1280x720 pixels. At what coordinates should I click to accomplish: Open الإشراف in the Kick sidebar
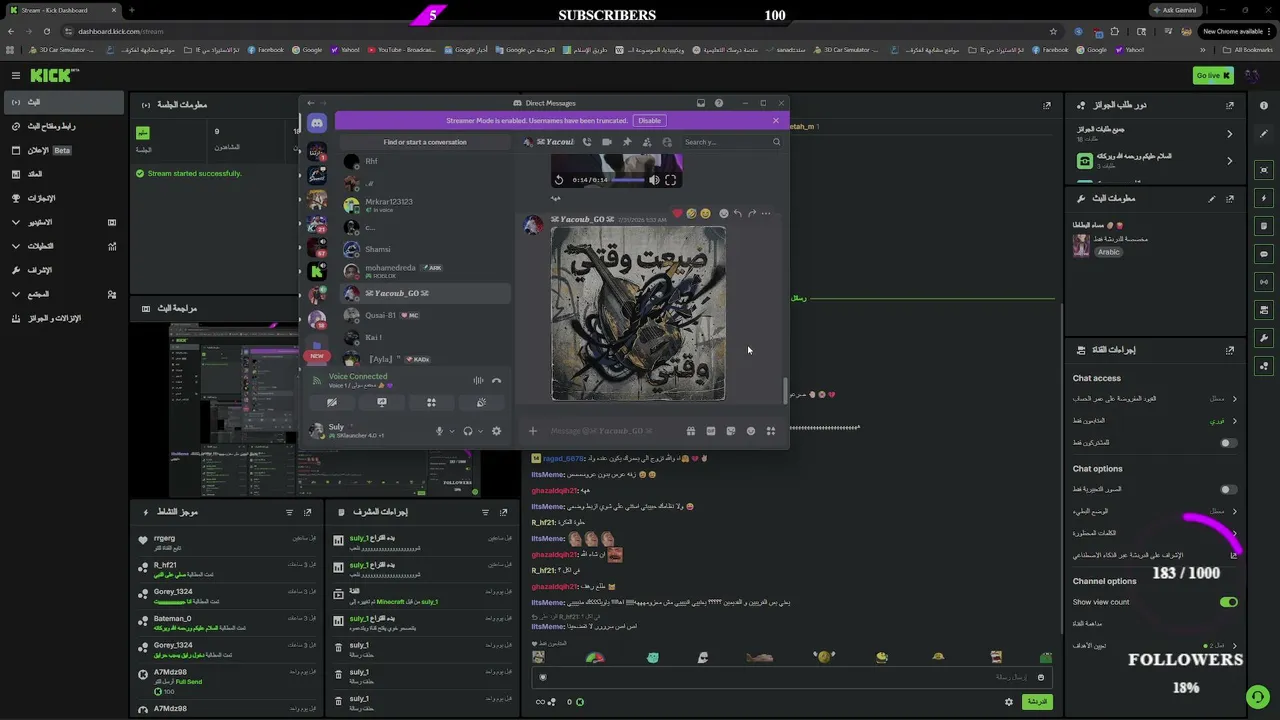[x=65, y=270]
